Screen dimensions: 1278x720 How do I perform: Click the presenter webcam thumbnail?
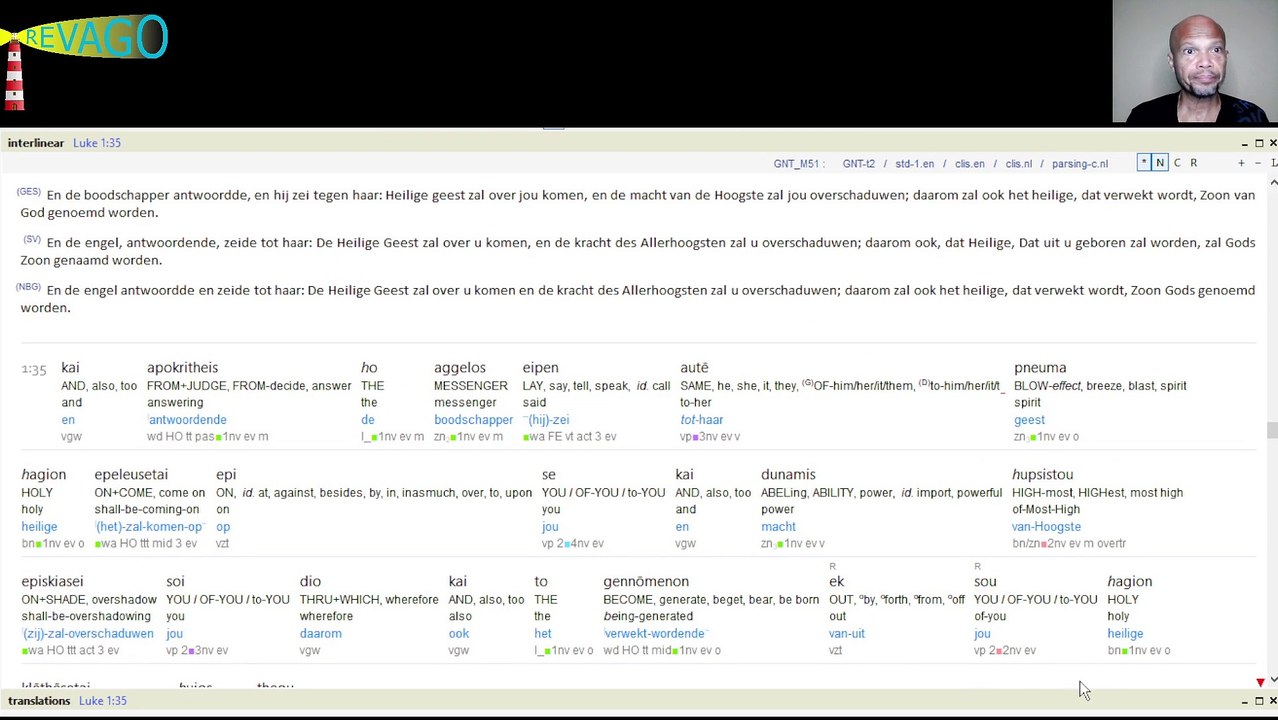1195,62
